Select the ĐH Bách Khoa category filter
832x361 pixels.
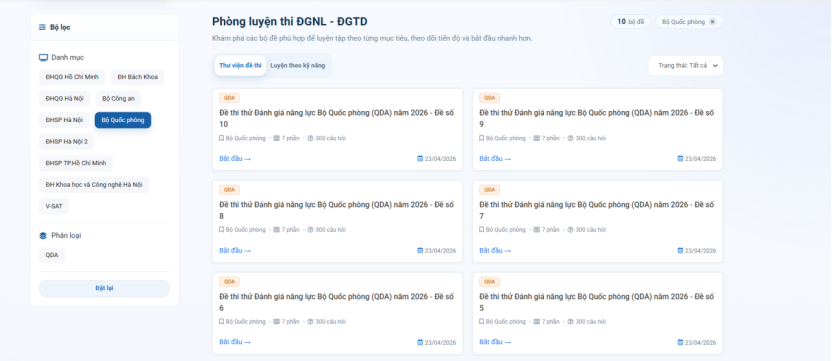[138, 77]
